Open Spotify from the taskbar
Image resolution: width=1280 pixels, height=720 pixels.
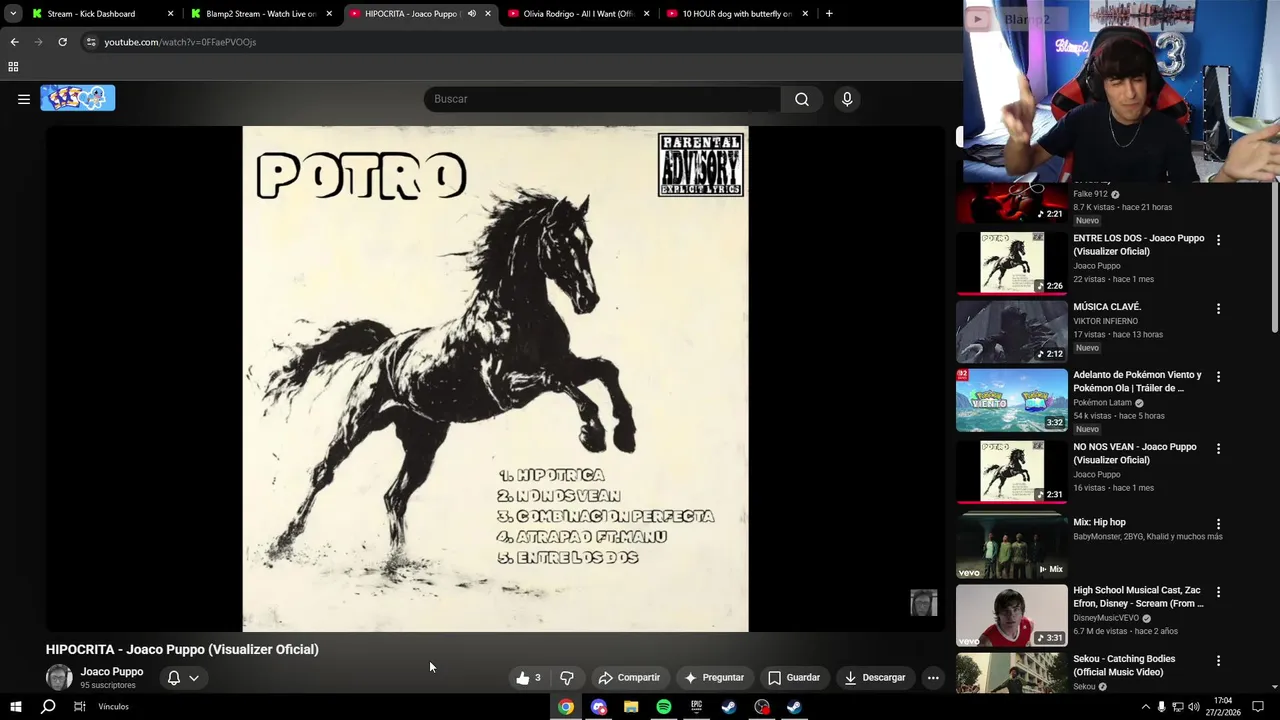[664, 707]
